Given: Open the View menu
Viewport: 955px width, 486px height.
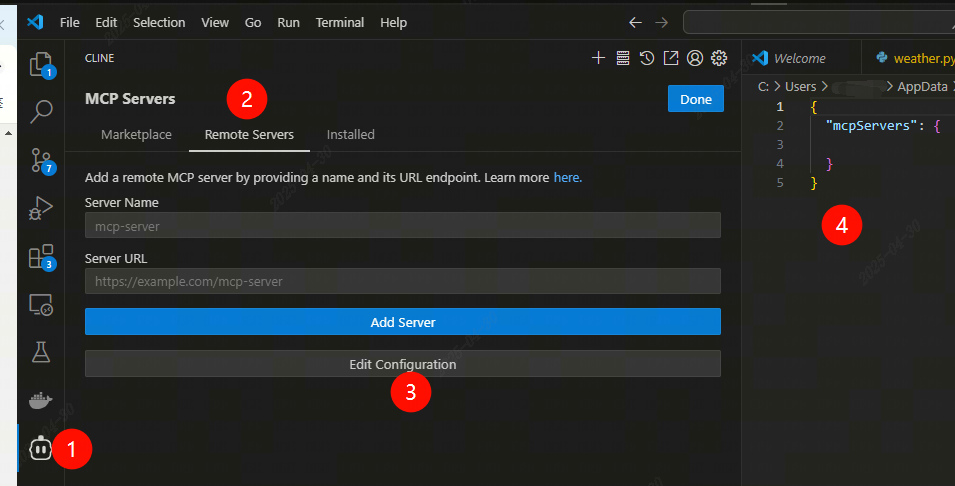Looking at the screenshot, I should pos(215,23).
